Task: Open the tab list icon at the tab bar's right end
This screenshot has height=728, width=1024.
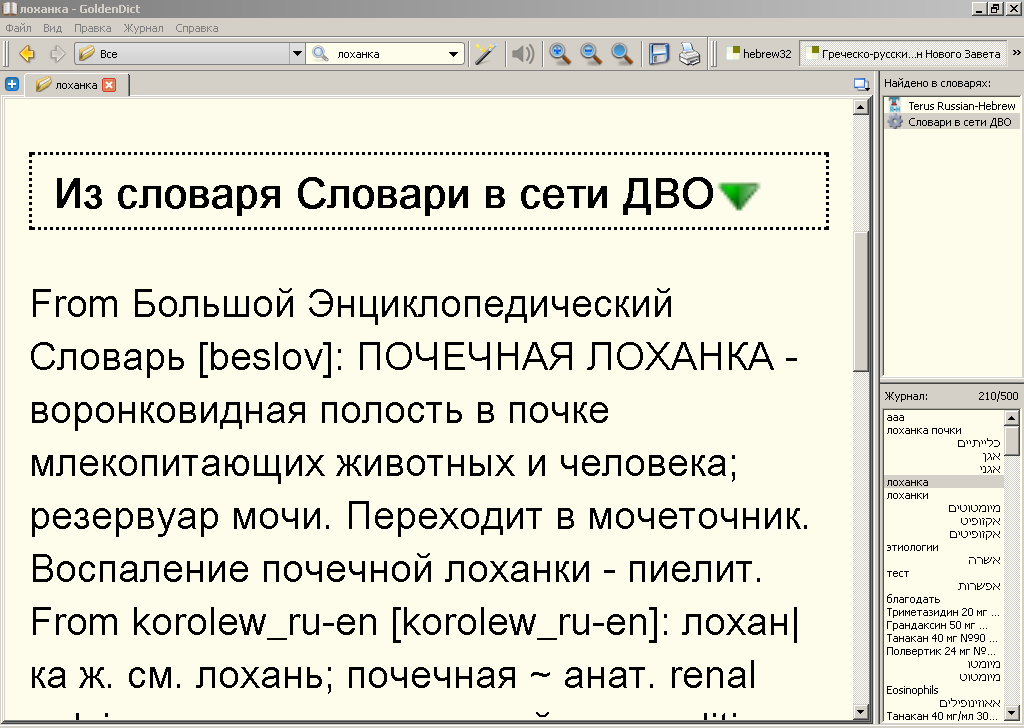Action: click(x=861, y=84)
